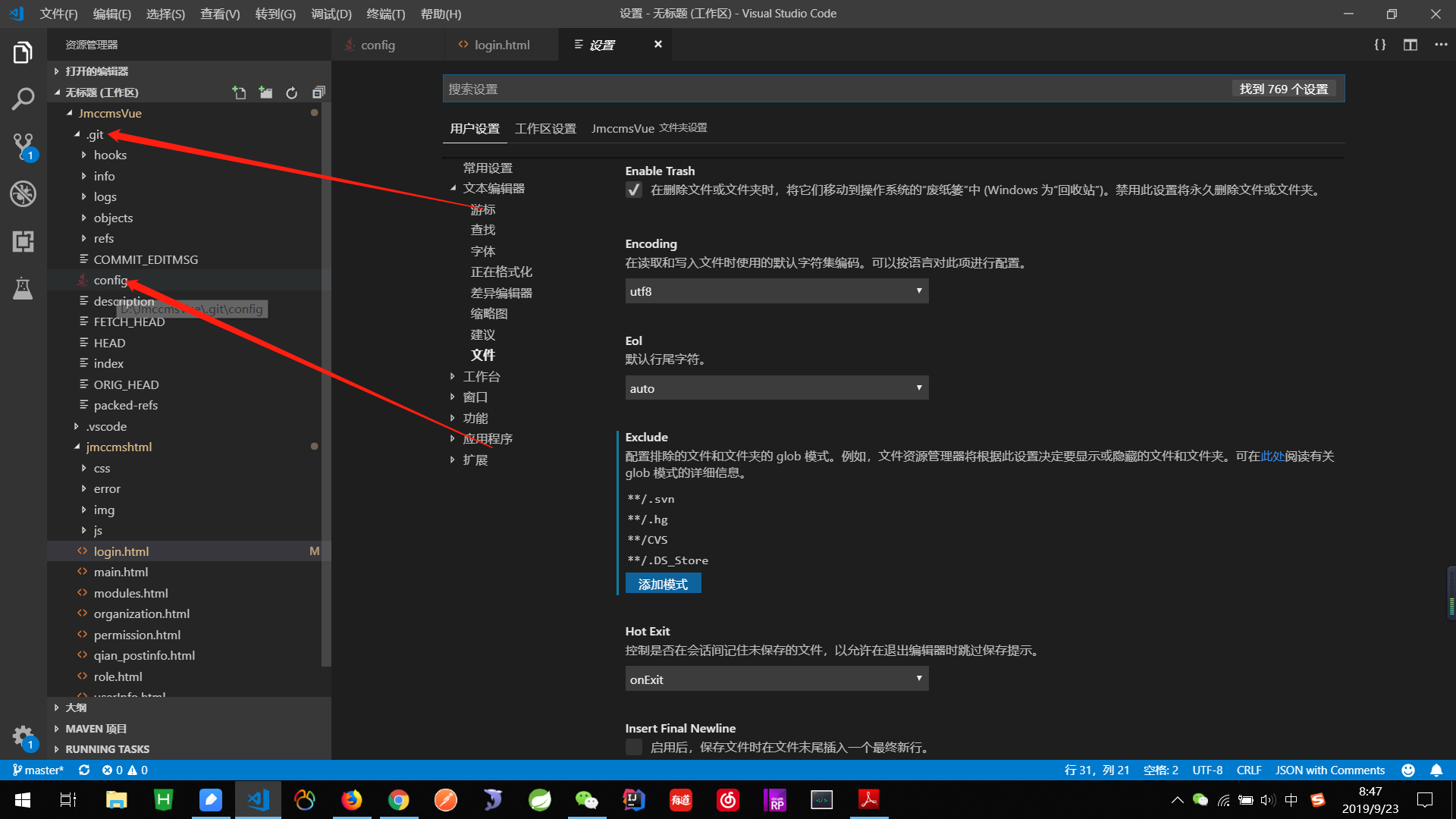Open the 查看(V) menu
The image size is (1456, 819).
coord(220,13)
